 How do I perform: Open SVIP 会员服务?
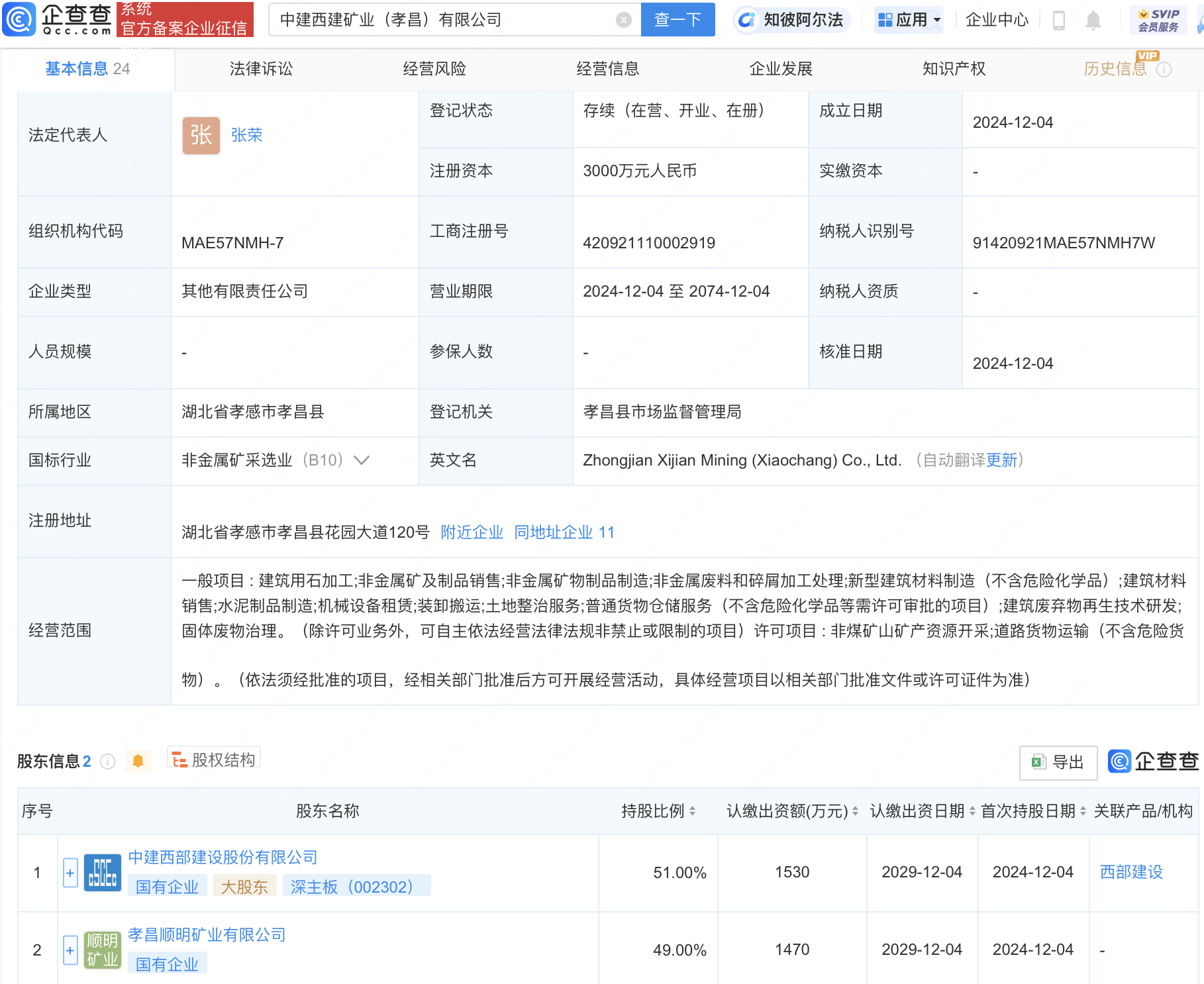[1158, 20]
